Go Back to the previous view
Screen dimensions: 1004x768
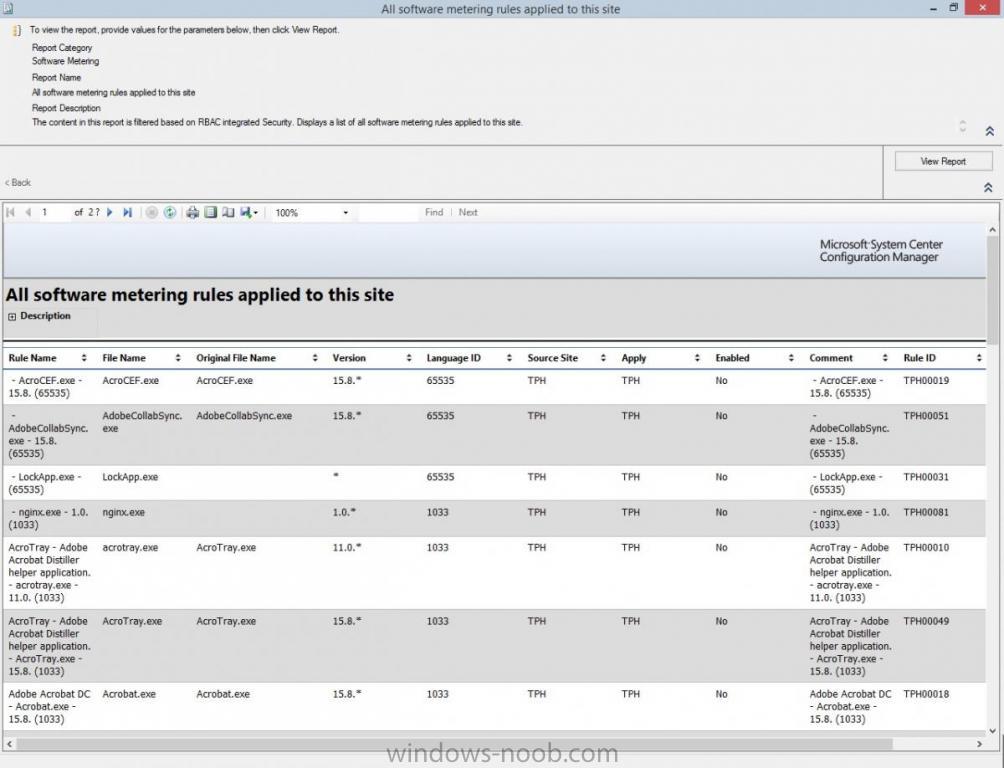coord(18,183)
